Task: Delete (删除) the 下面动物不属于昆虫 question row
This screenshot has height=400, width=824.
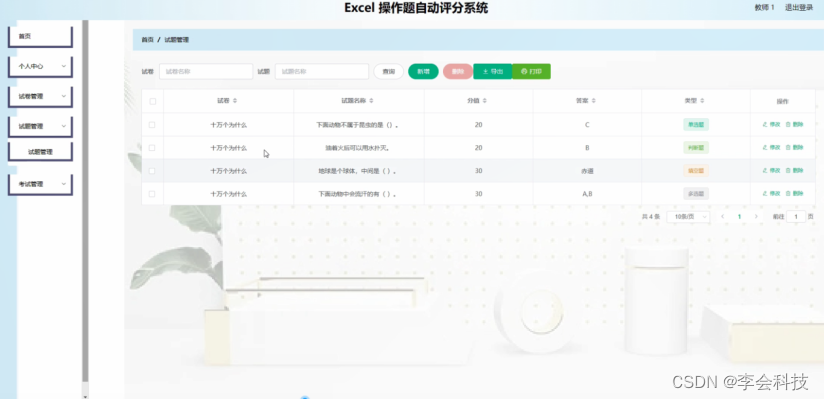Action: [795, 125]
